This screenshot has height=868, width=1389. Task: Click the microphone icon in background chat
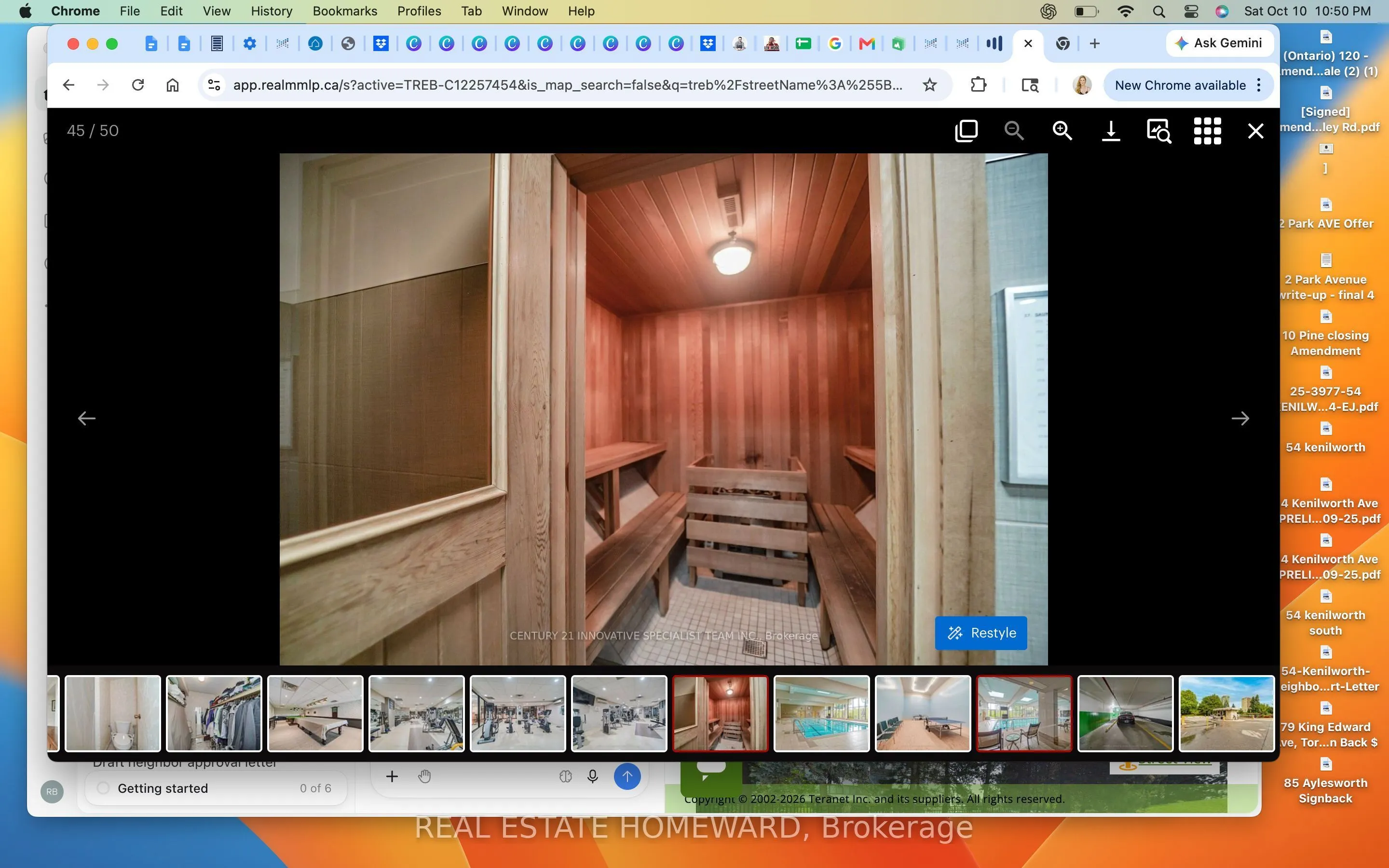click(x=592, y=776)
